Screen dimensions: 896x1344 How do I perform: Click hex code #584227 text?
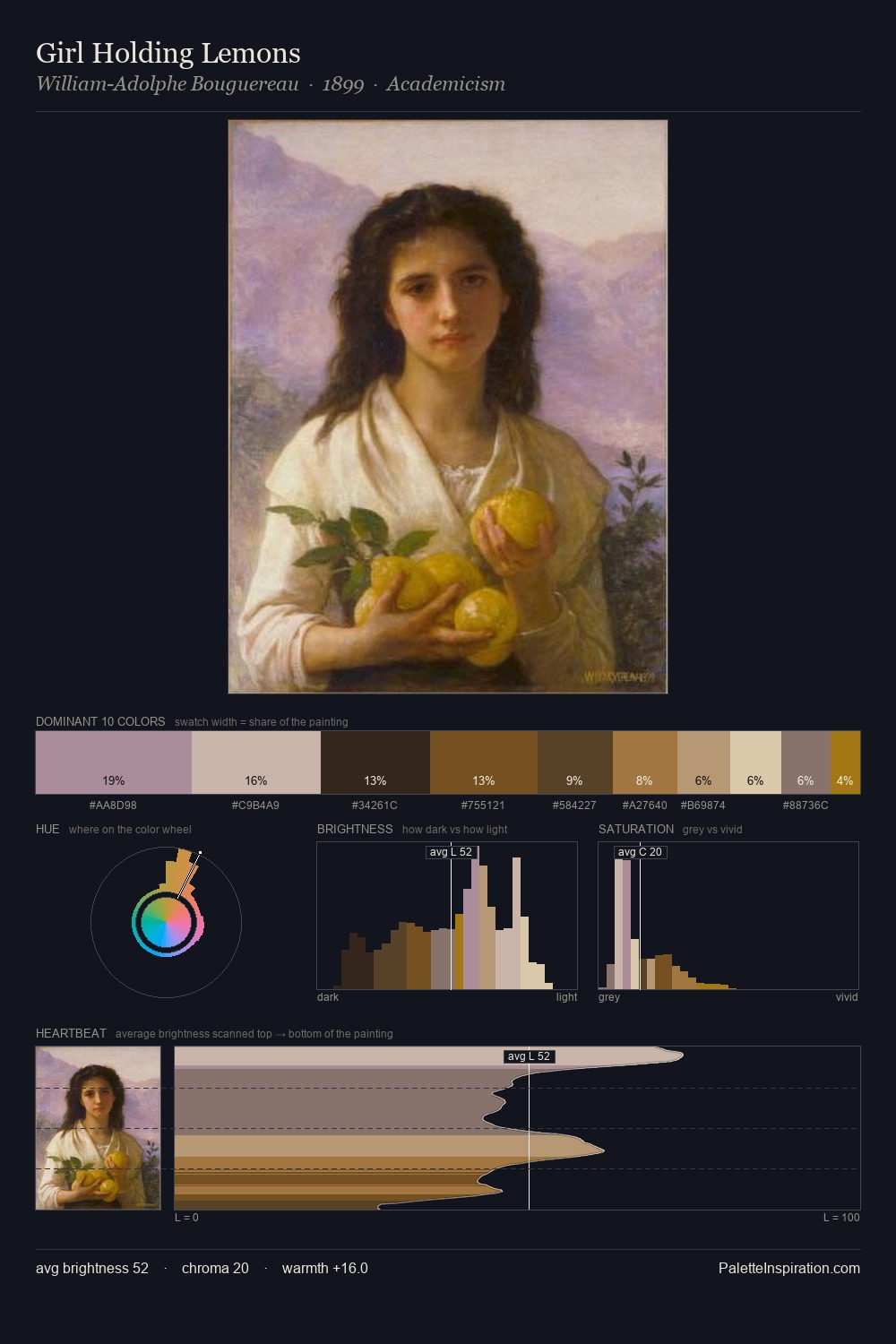tap(574, 806)
